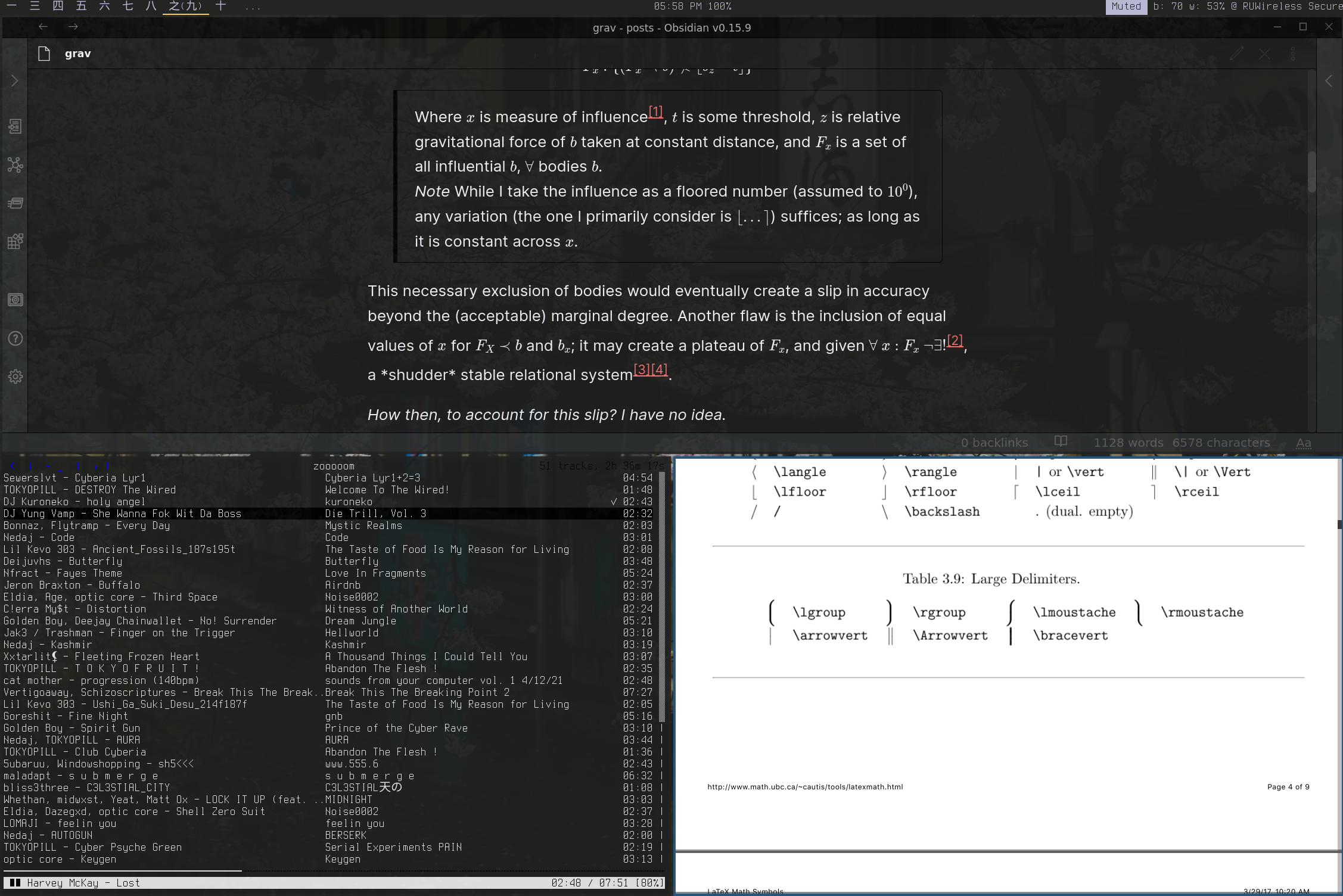Open the quick switcher icon in left ribbon
This screenshot has height=896, width=1343.
click(15, 126)
